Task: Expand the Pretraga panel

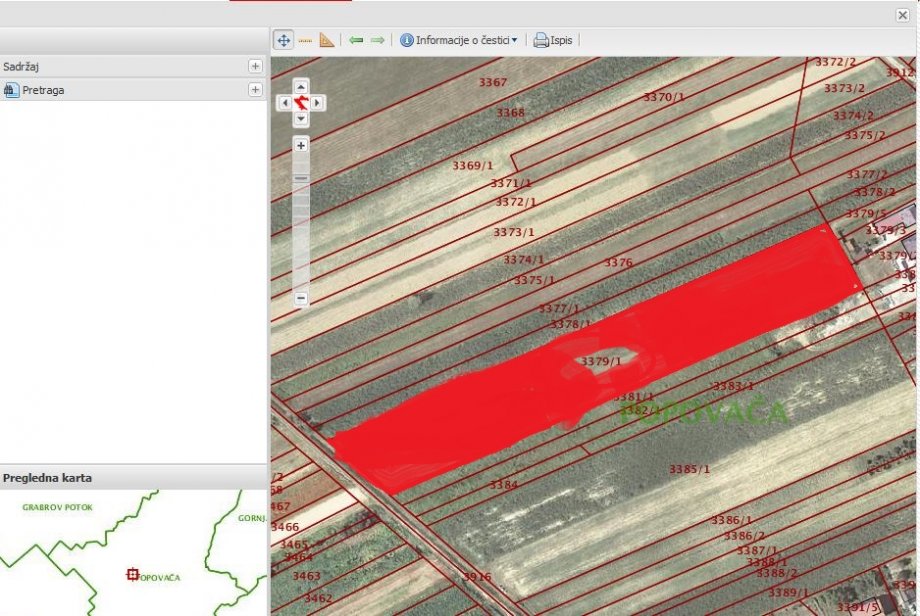Action: [255, 90]
